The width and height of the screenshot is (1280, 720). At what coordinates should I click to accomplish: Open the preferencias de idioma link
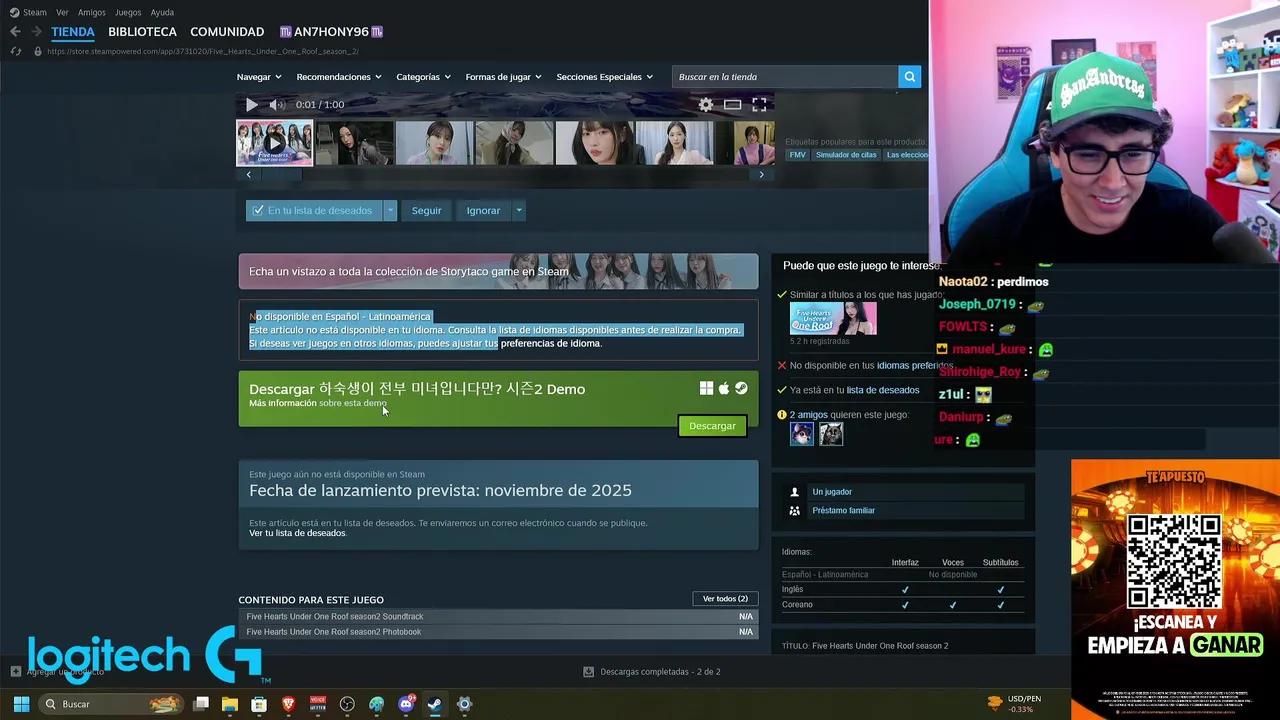[x=550, y=343]
